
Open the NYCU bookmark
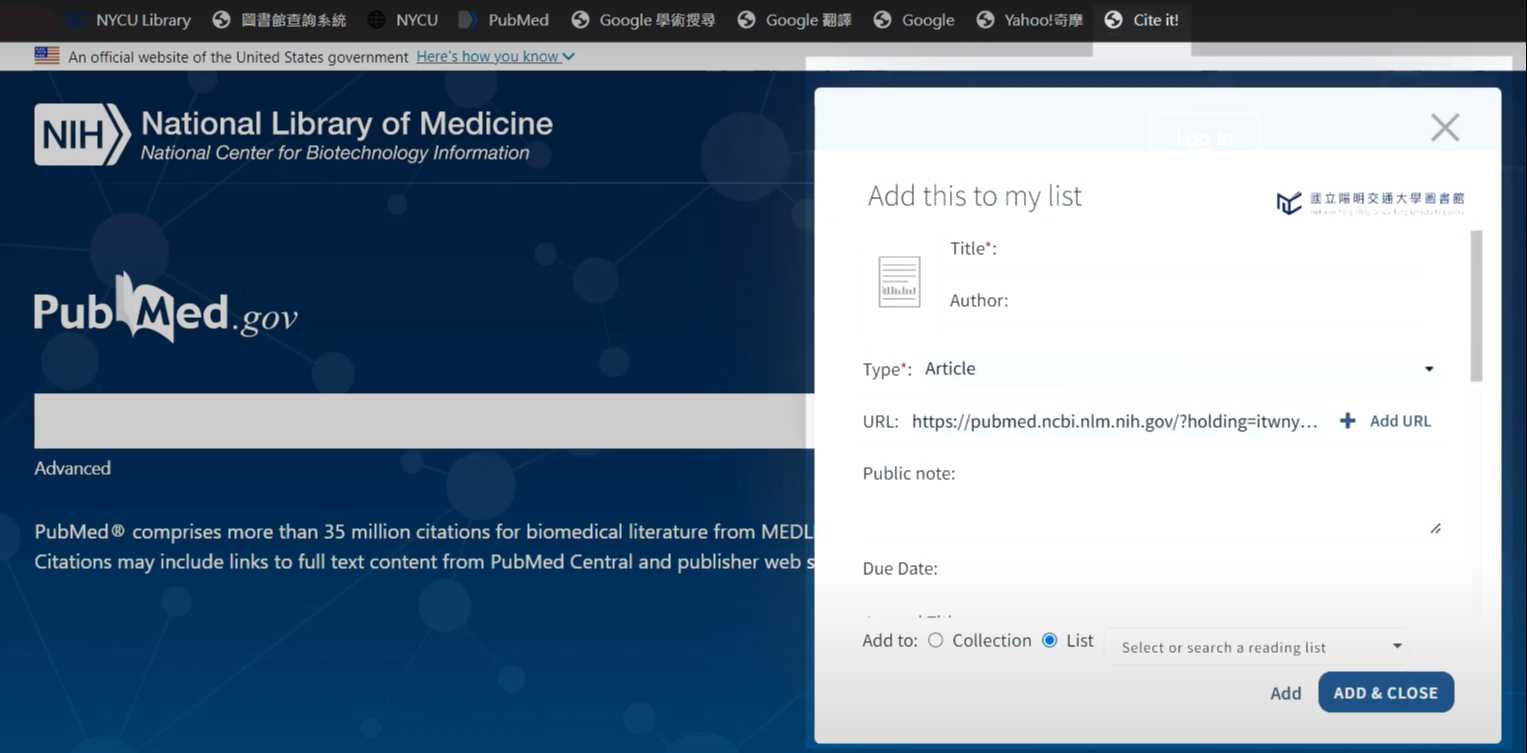[403, 20]
